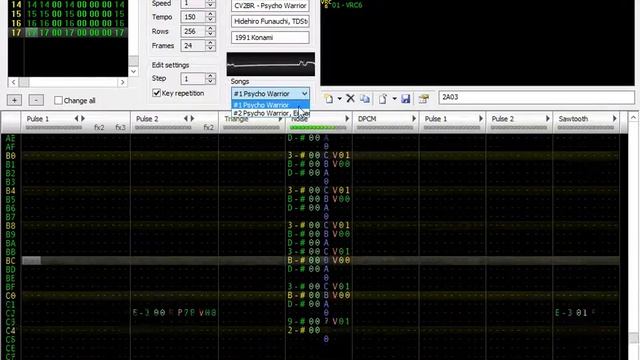Click the new instrument icon
This screenshot has height=360, width=640.
pos(329,99)
